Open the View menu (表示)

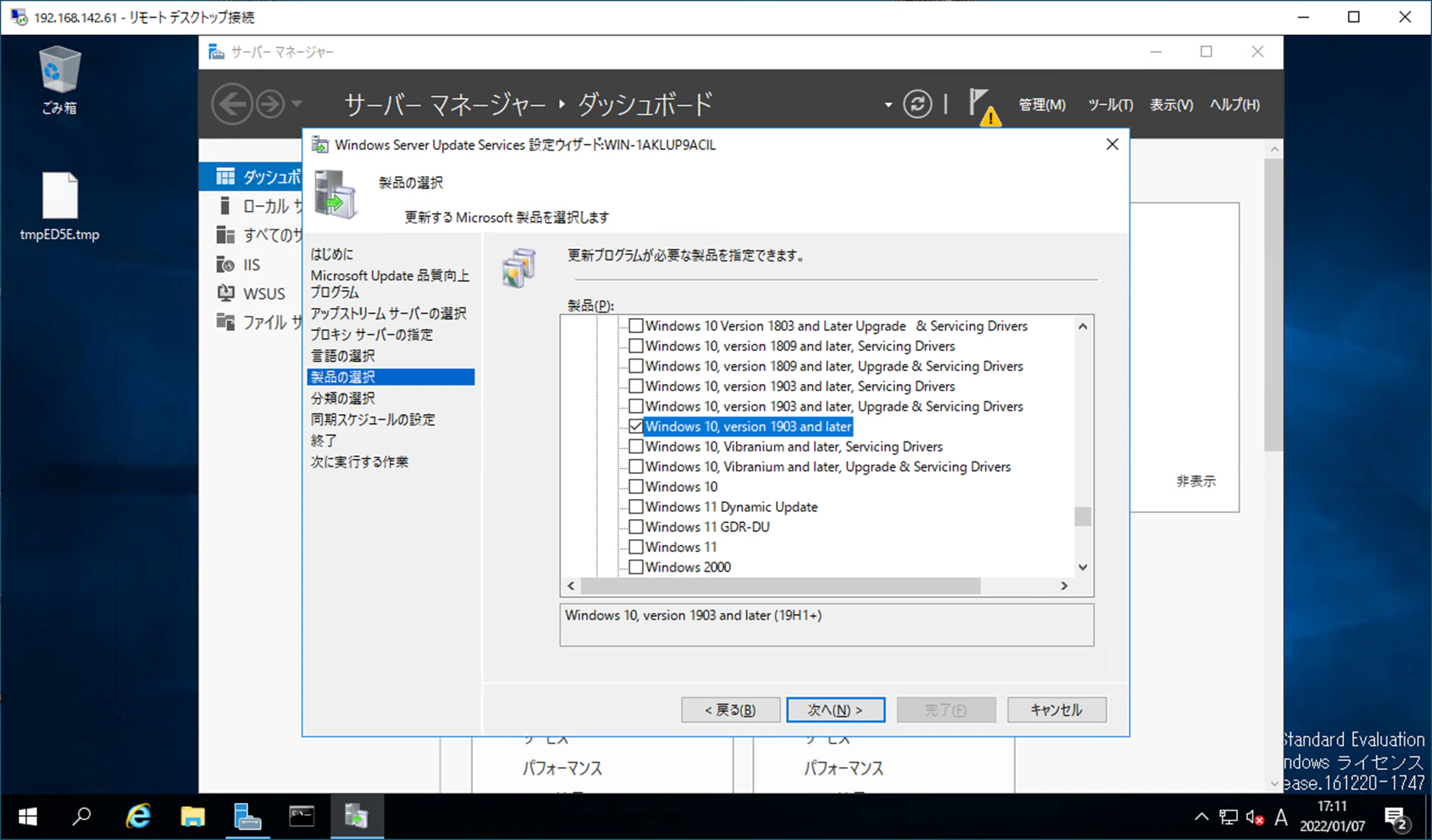(x=1171, y=104)
